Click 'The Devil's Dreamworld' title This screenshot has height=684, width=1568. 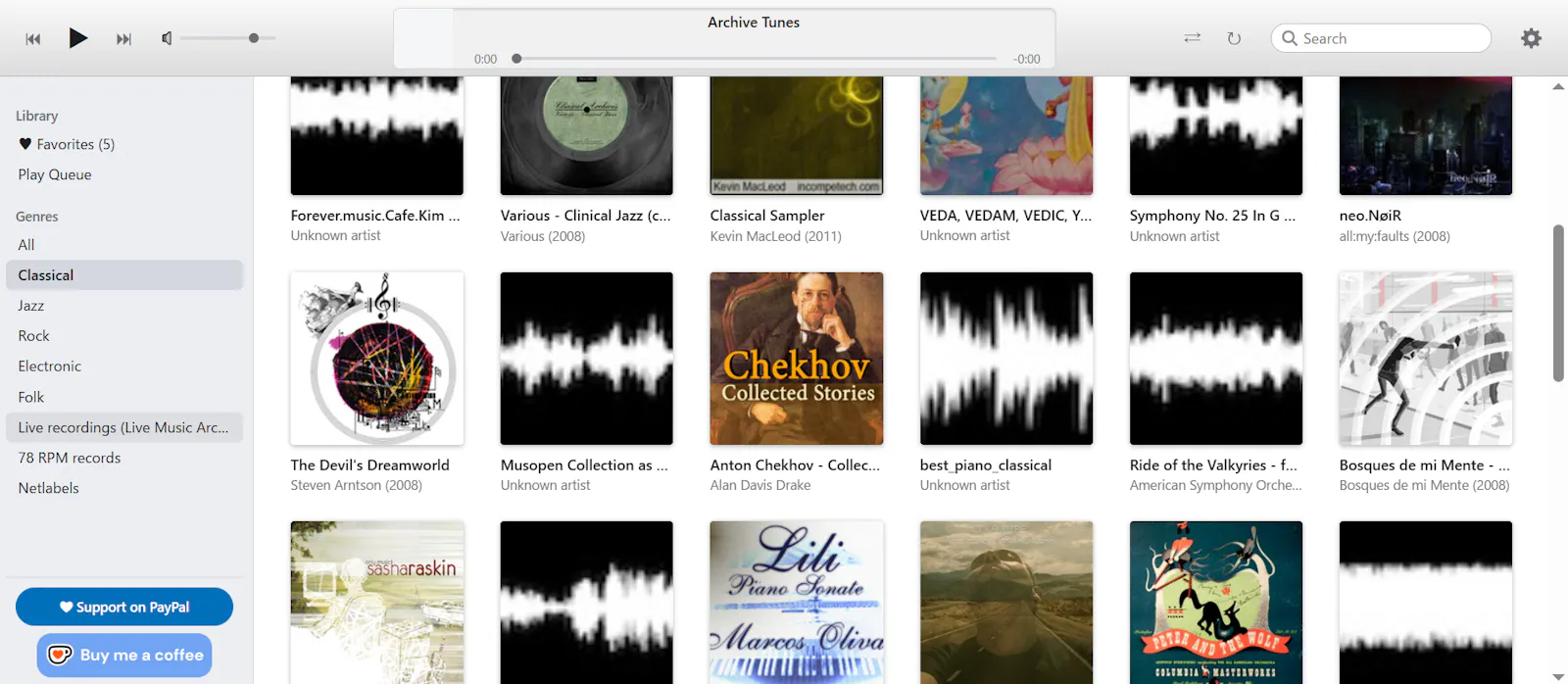click(370, 465)
